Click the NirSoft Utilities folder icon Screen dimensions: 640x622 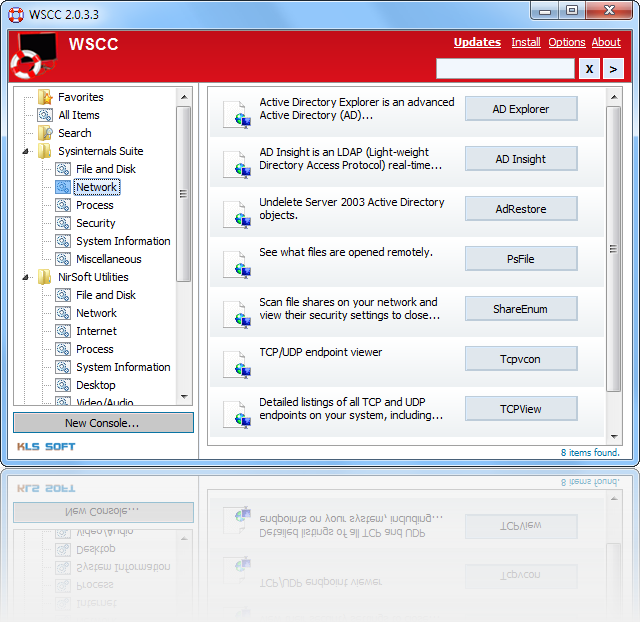pyautogui.click(x=44, y=277)
